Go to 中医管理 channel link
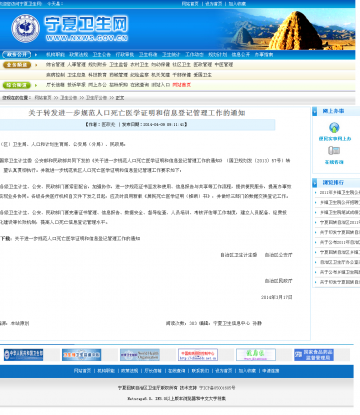The height and width of the screenshot is (415, 360). (224, 65)
